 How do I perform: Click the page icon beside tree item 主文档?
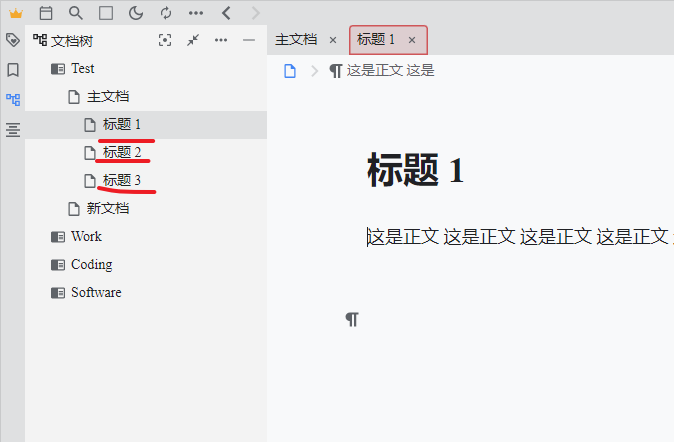click(74, 97)
